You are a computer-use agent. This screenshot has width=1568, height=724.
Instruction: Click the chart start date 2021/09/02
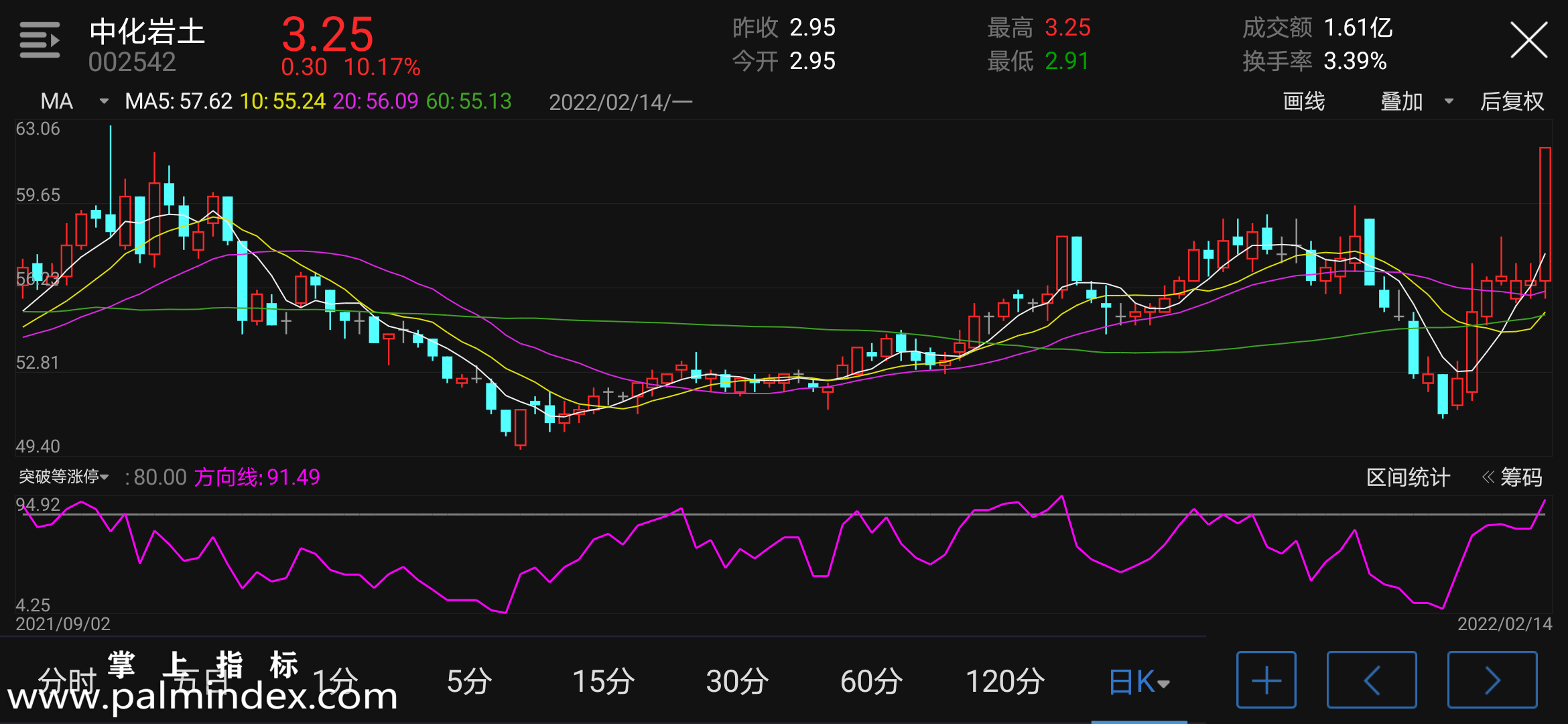pos(63,624)
